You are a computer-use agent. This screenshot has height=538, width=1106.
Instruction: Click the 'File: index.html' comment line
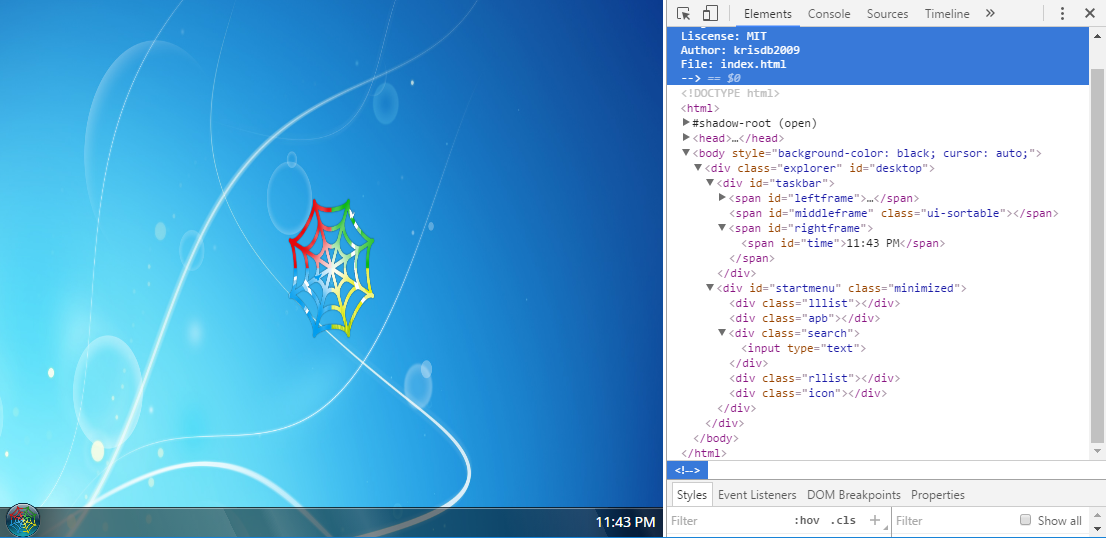pyautogui.click(x=734, y=64)
